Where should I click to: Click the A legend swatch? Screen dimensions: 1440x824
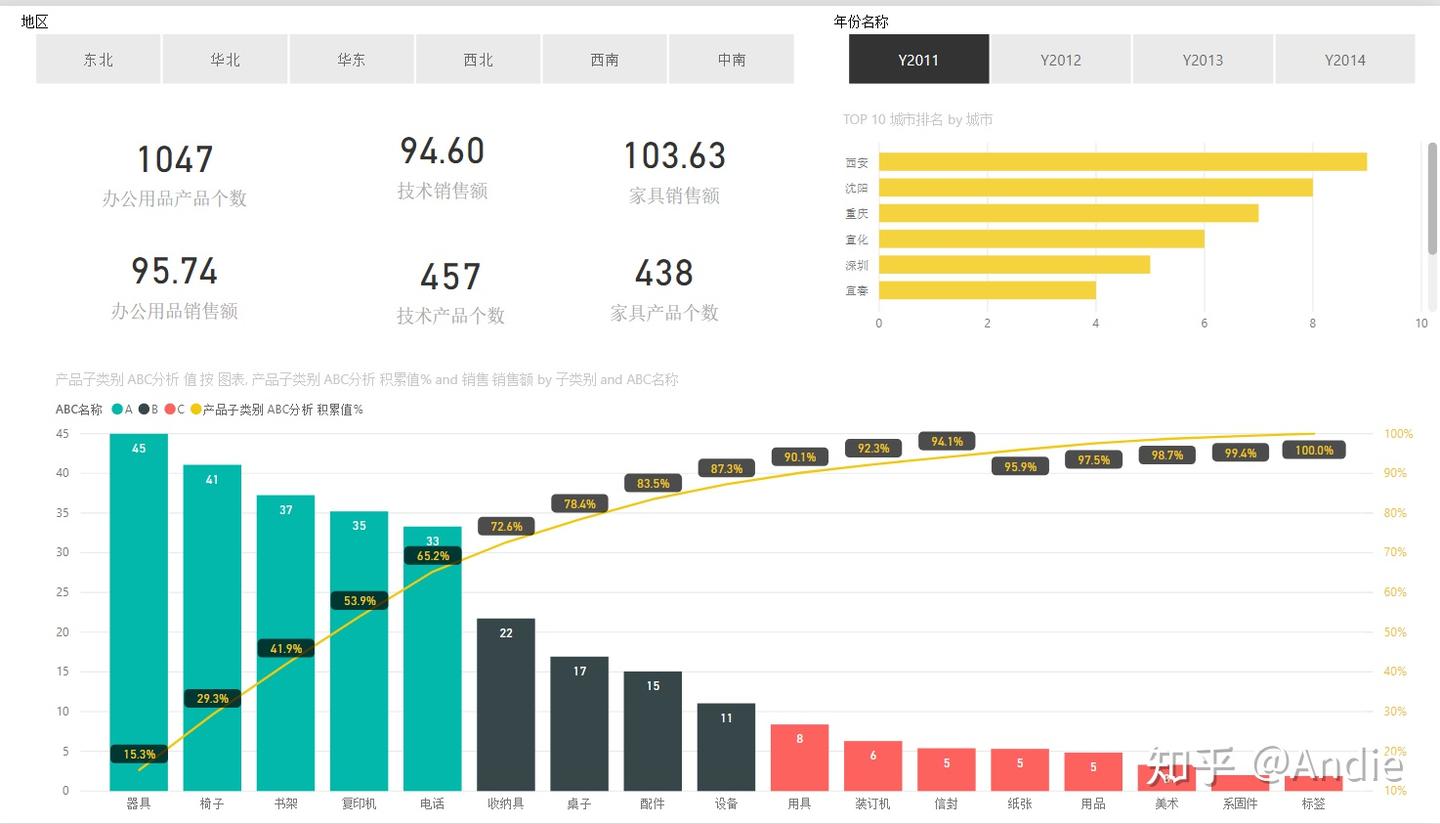click(118, 409)
